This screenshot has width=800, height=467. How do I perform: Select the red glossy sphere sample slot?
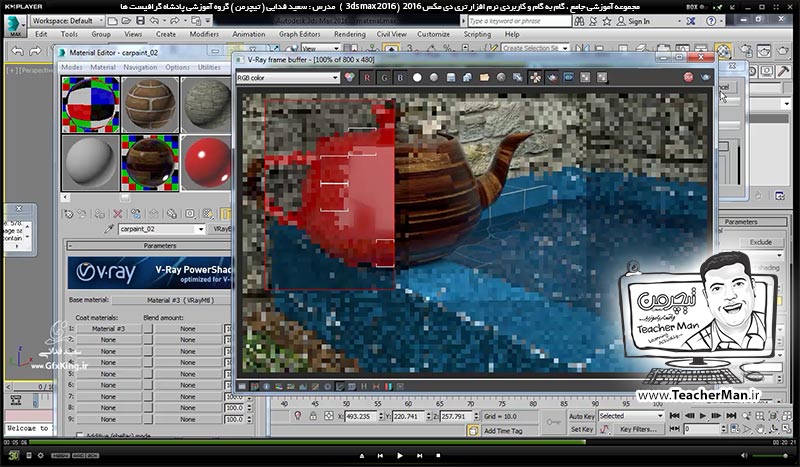[x=207, y=163]
